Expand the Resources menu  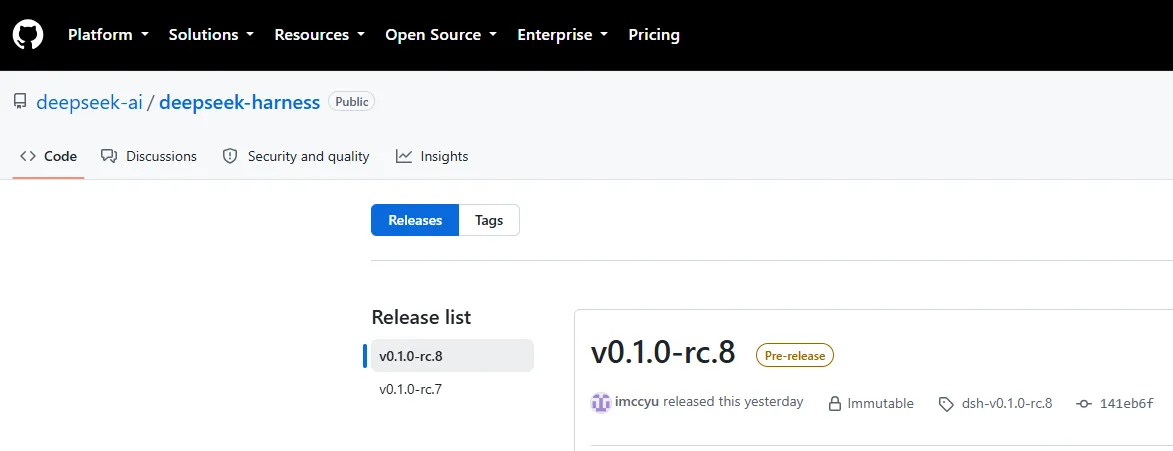(x=319, y=34)
